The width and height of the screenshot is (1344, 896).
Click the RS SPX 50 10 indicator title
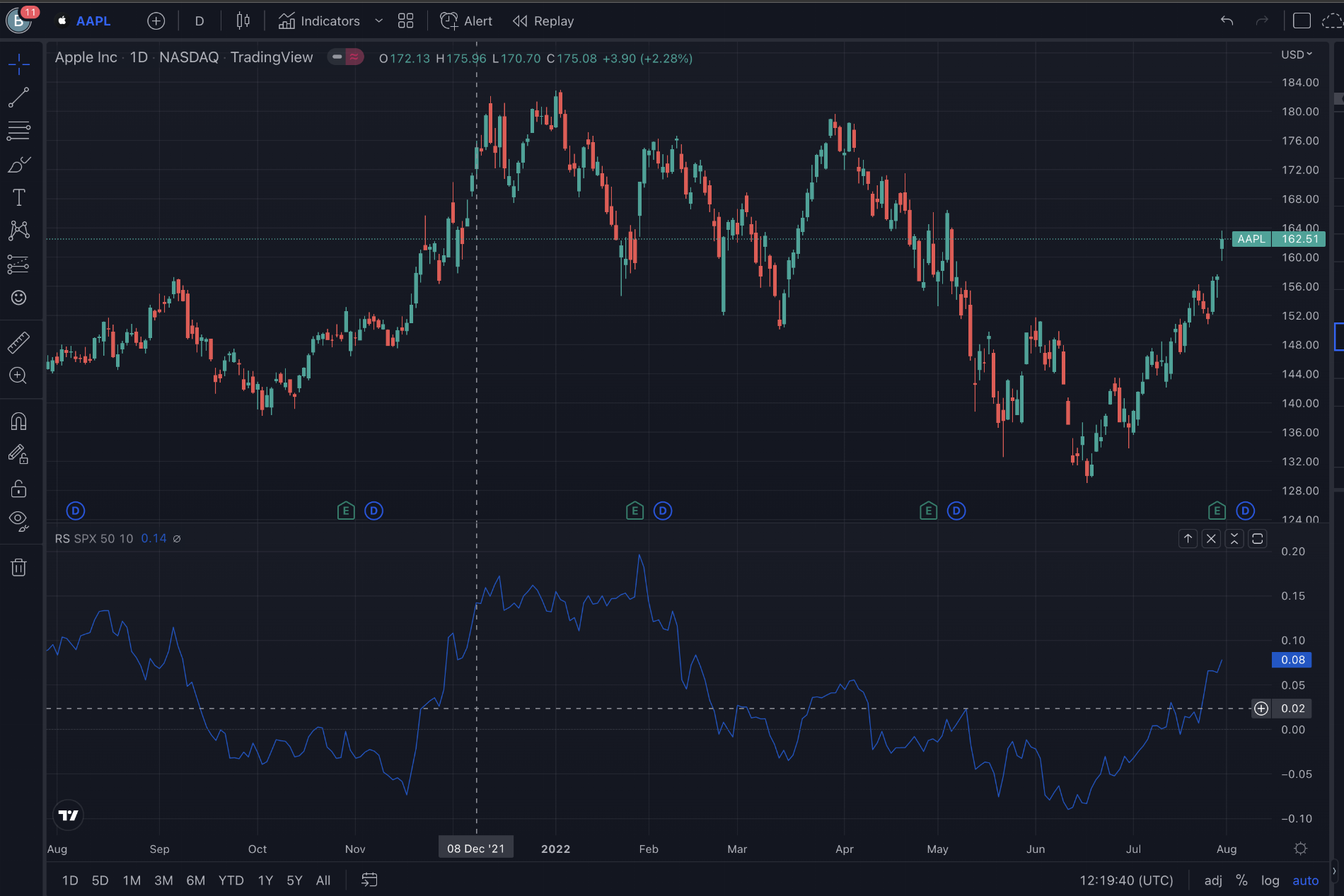pyautogui.click(x=94, y=539)
